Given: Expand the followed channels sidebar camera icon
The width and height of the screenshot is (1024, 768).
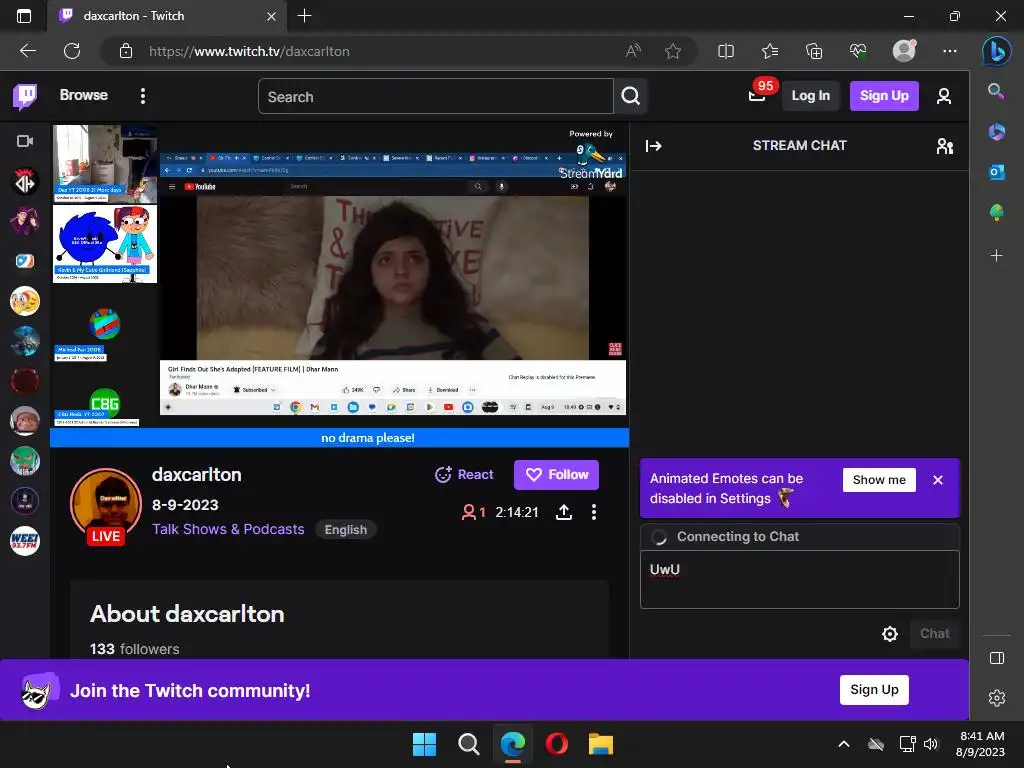Looking at the screenshot, I should click(25, 141).
